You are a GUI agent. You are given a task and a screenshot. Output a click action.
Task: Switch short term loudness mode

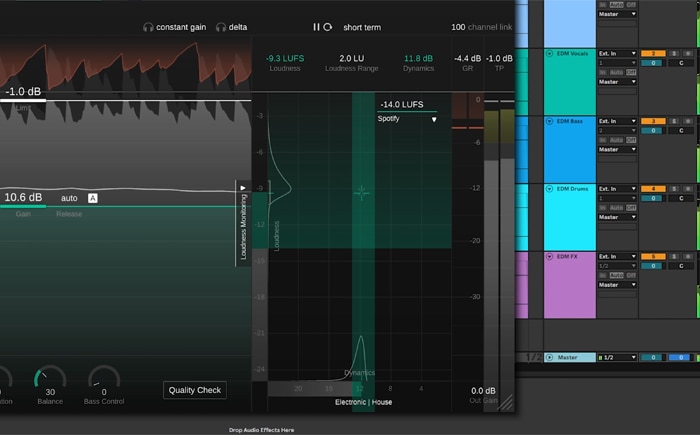click(362, 27)
